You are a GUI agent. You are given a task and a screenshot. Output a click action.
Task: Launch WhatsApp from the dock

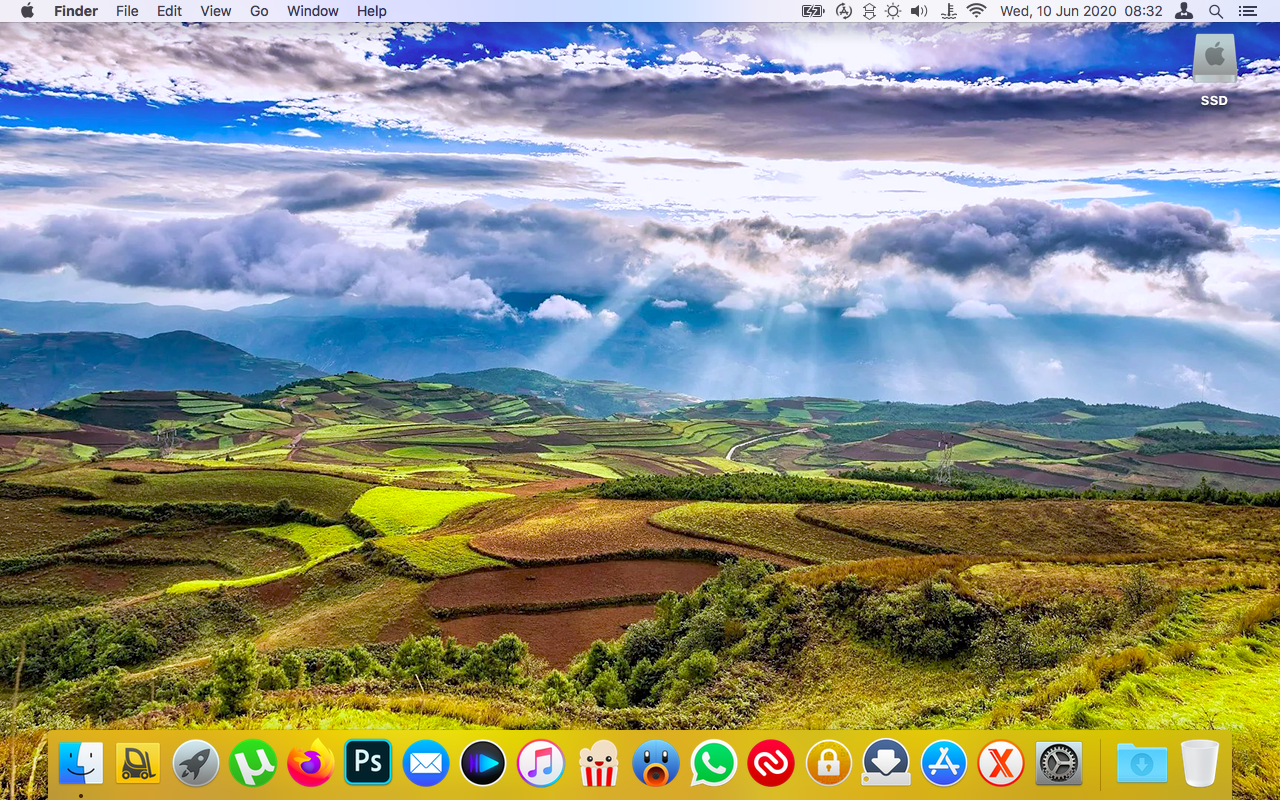713,765
